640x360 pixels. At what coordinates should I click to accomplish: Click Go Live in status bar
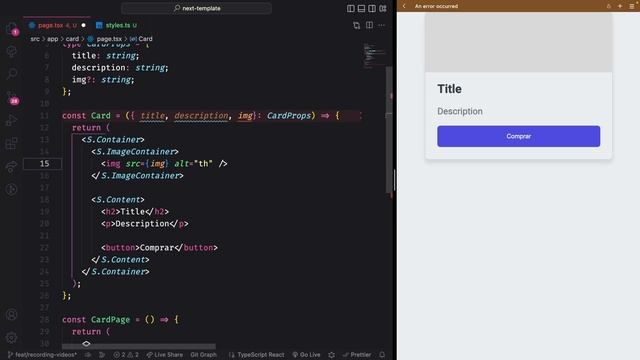[306, 355]
